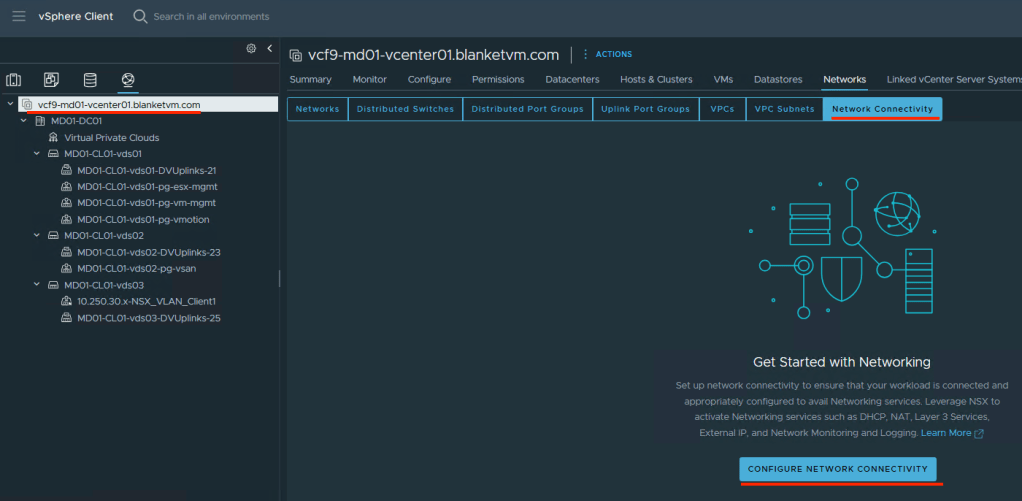Screen dimensions: 1022x501
Task: Select the Distributed Switches sub-tab
Action: coord(405,109)
